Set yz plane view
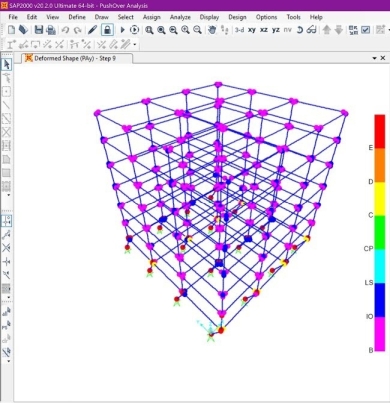The width and height of the screenshot is (390, 403). point(276,30)
